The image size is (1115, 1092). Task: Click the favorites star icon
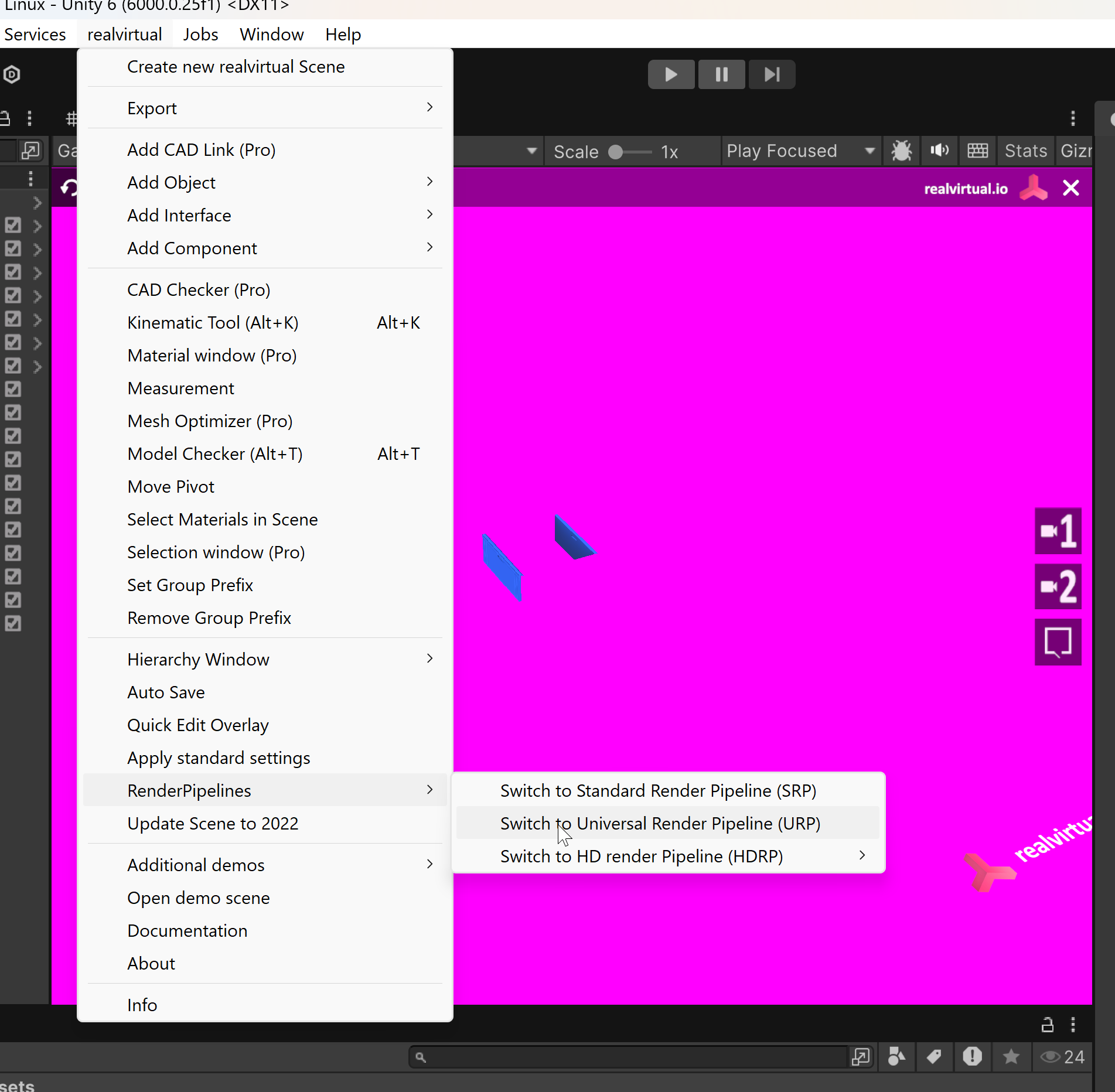pos(1011,1057)
